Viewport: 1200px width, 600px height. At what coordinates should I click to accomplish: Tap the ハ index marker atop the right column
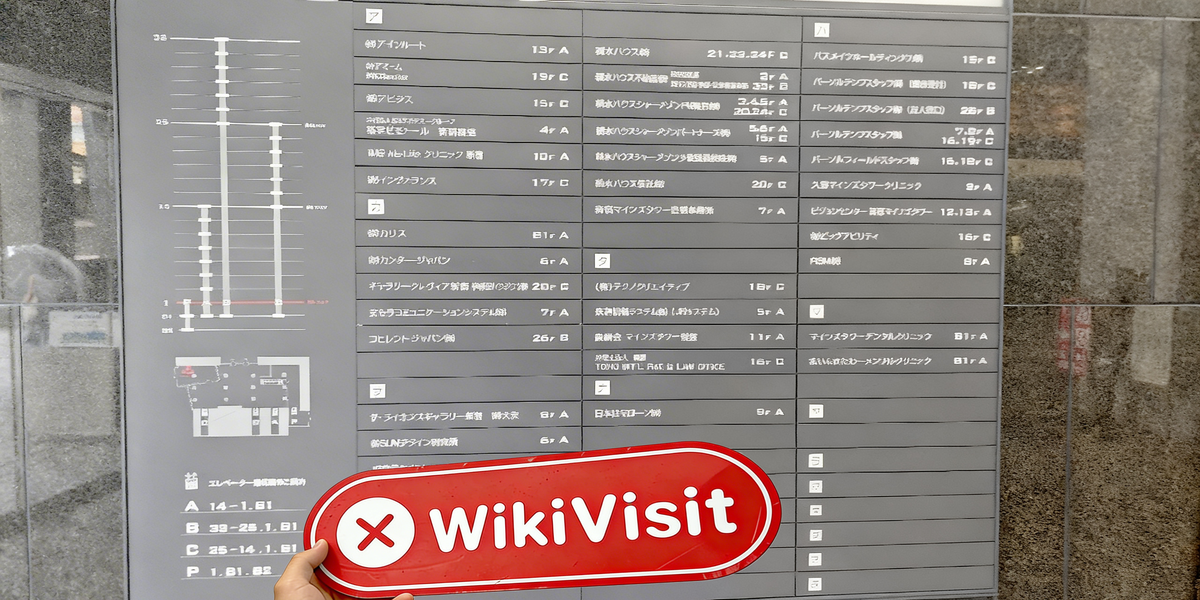822,30
